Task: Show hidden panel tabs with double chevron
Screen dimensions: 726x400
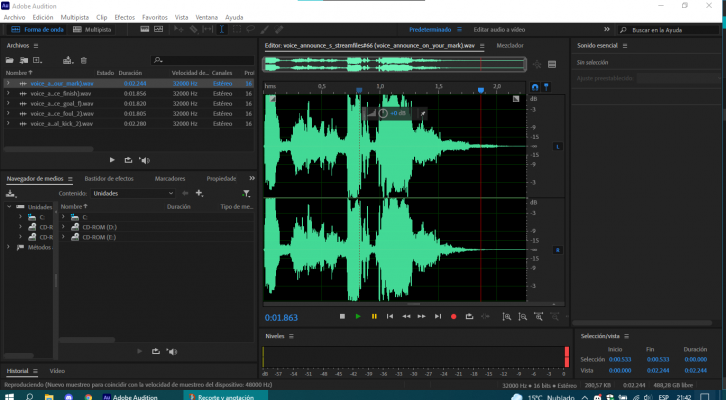Action: (x=252, y=178)
